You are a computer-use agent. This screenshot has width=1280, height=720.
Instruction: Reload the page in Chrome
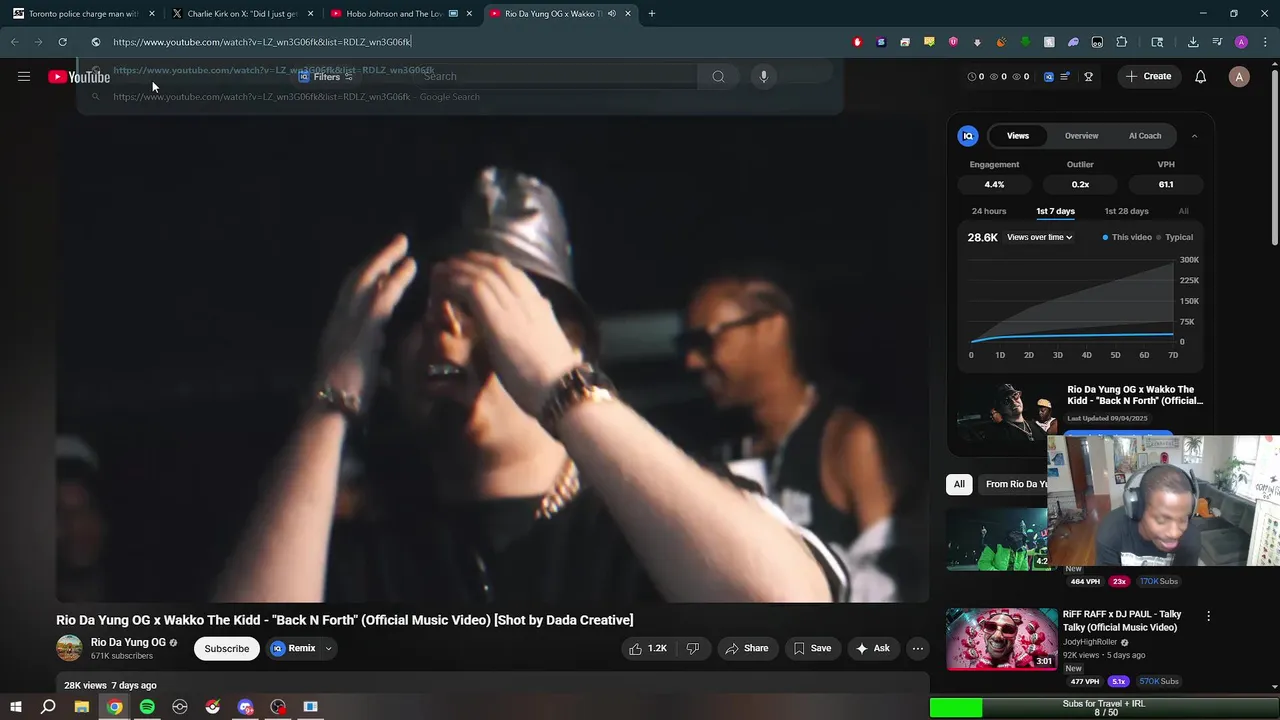coord(62,42)
